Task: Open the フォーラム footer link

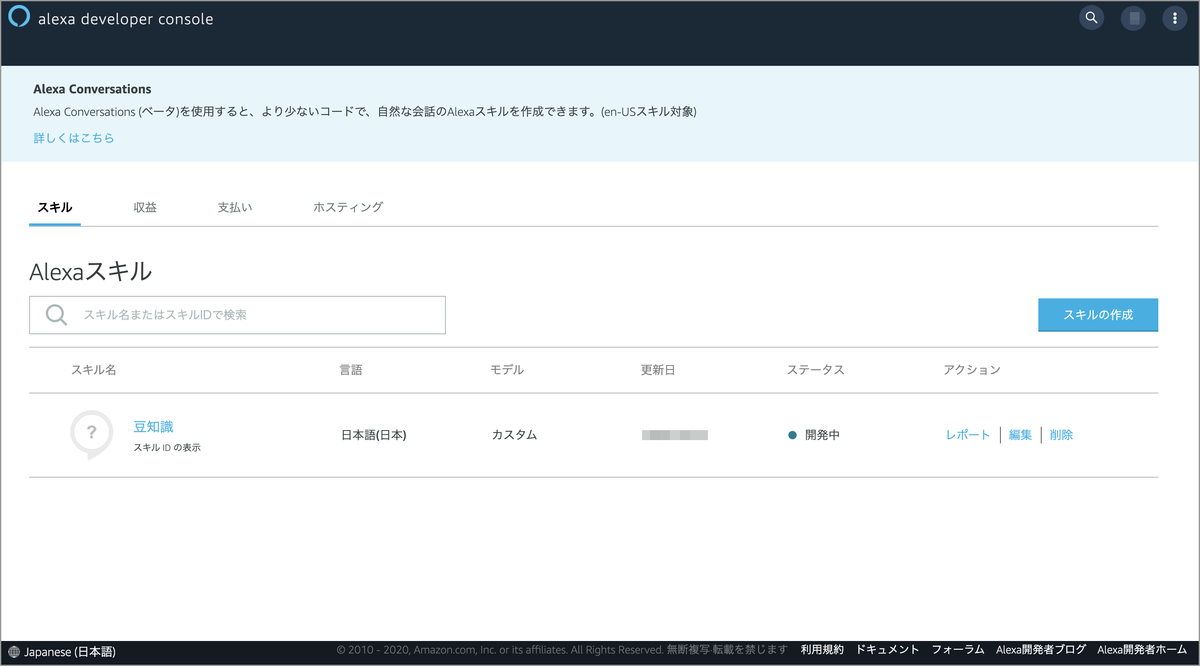Action: click(958, 650)
